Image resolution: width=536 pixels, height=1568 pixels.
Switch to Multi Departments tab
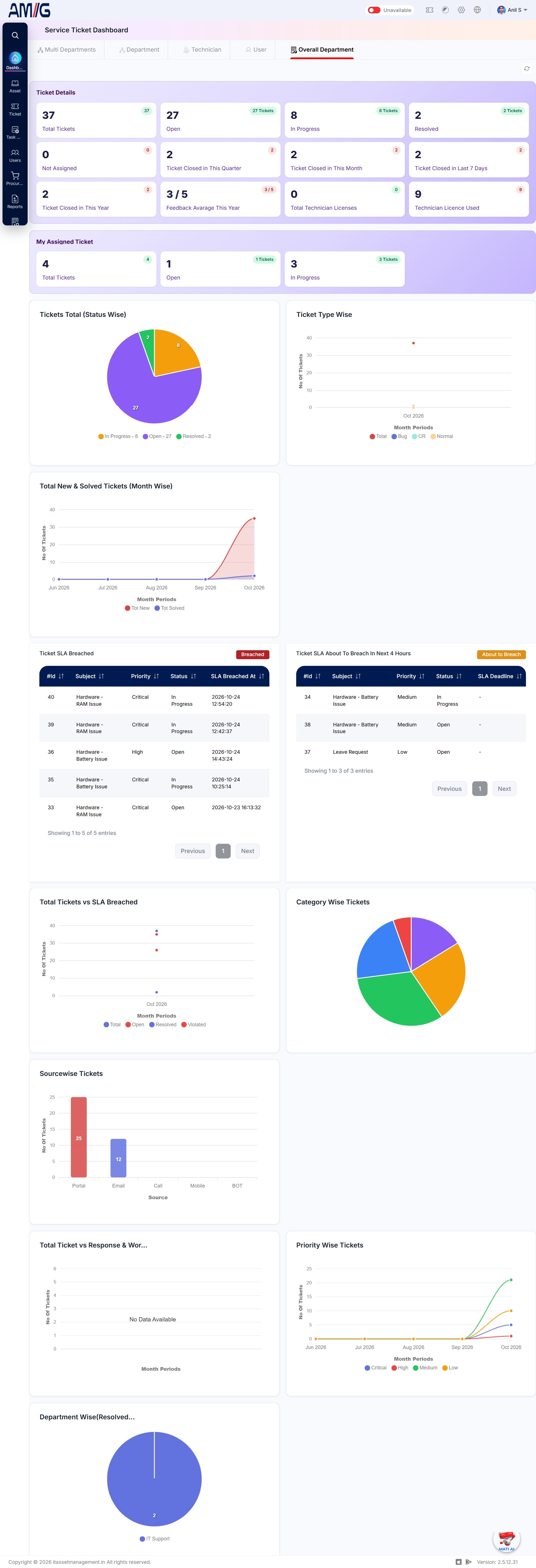(x=66, y=50)
